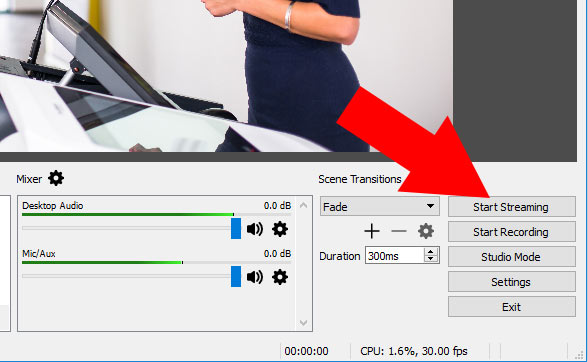The image size is (588, 362).
Task: Open Mixer settings gear icon
Action: tap(56, 178)
